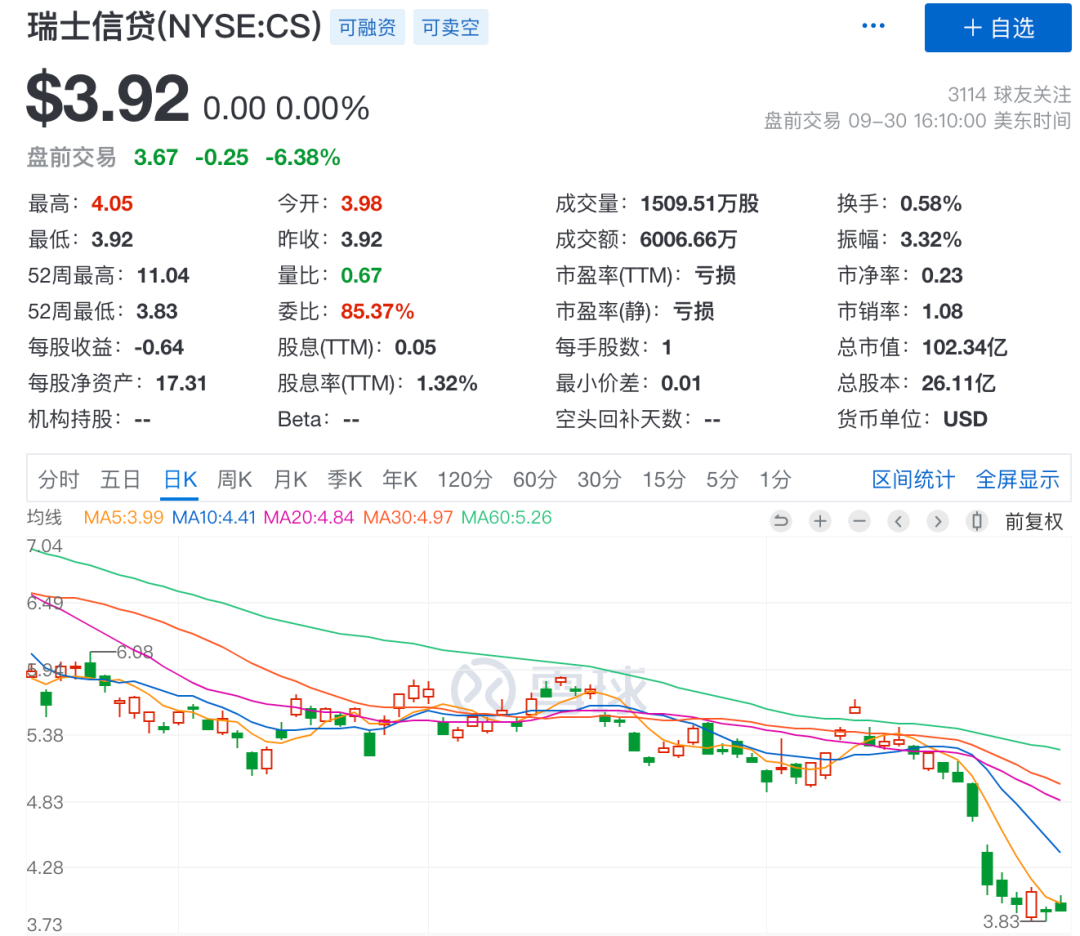1080x936 pixels.
Task: Click the 每股净资产 value 17.31
Action: coord(181,383)
